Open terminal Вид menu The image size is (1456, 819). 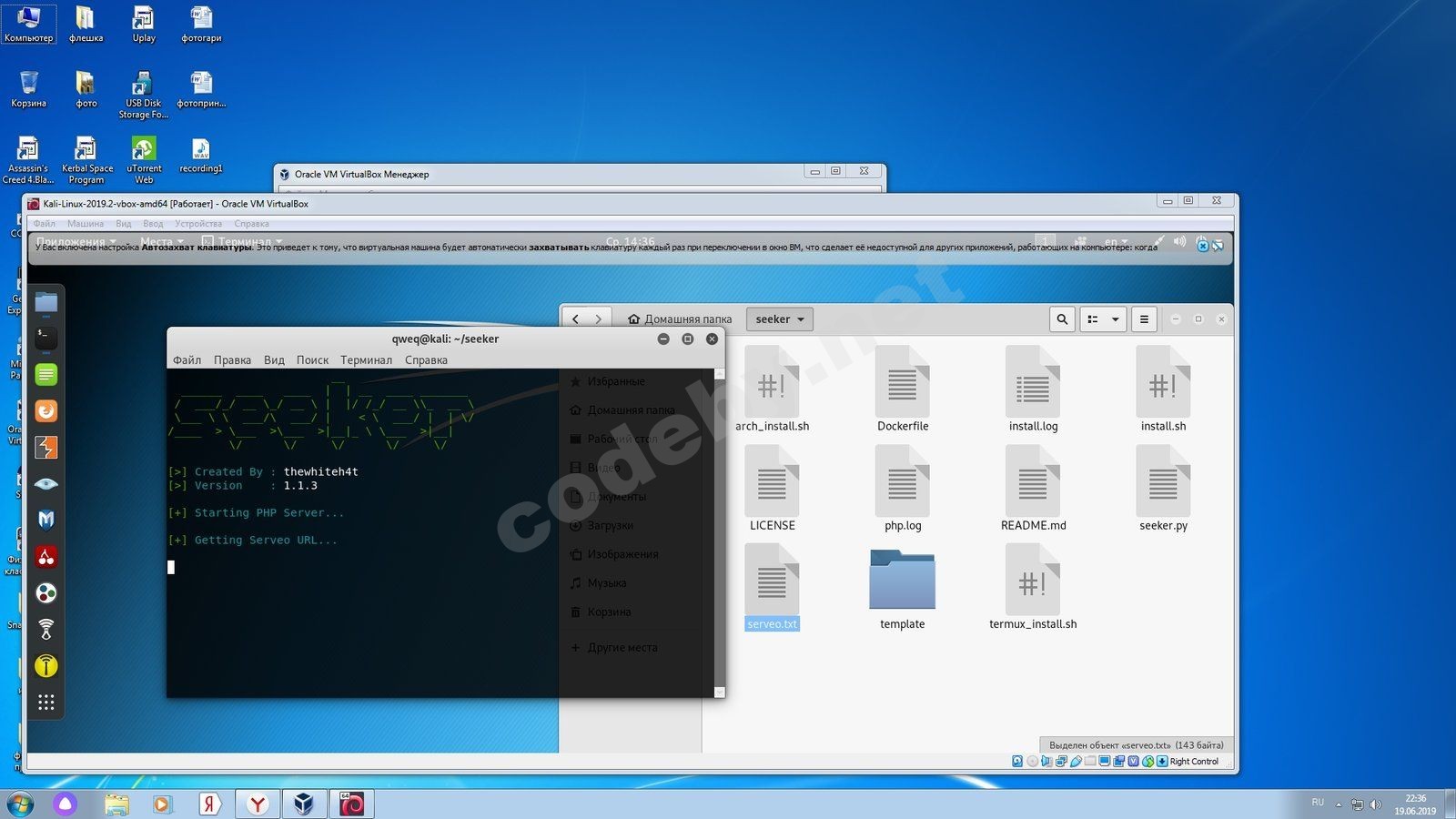[x=274, y=360]
